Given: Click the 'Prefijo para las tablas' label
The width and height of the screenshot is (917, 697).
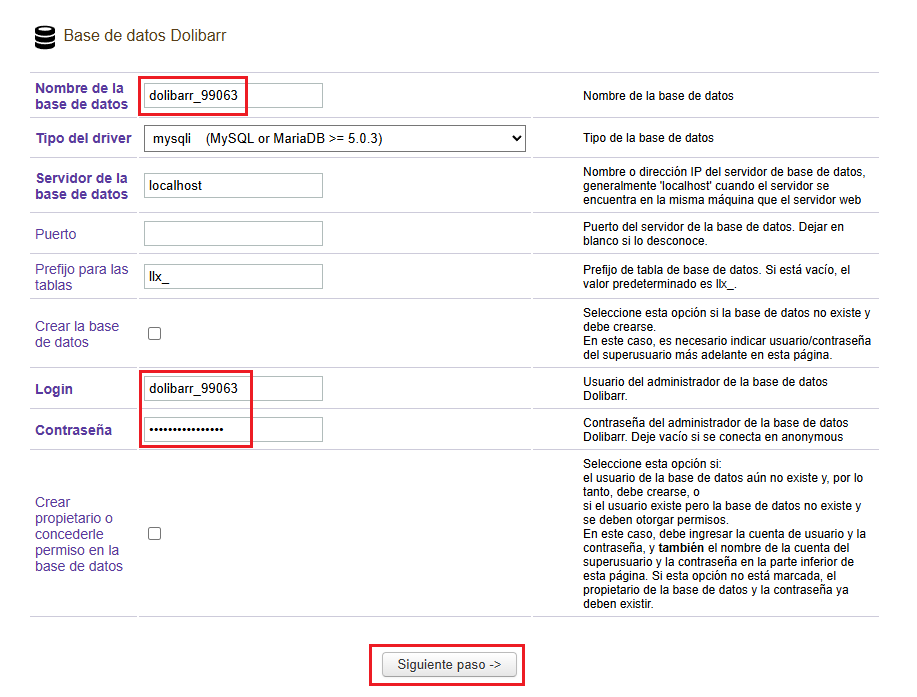Looking at the screenshot, I should pyautogui.click(x=81, y=277).
